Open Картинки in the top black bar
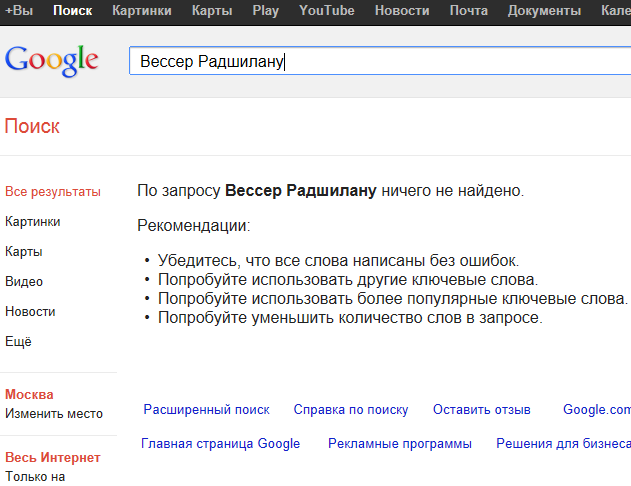 pyautogui.click(x=142, y=10)
